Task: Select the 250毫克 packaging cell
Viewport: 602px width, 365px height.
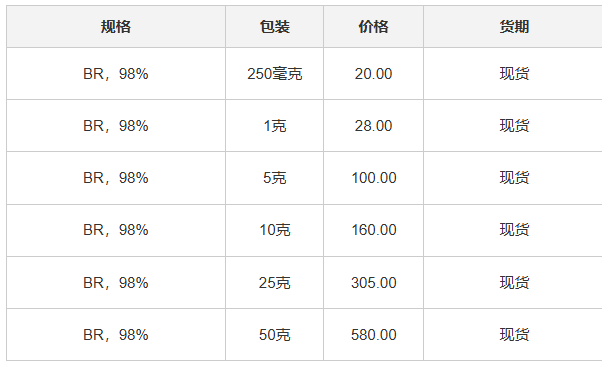Action: click(275, 74)
